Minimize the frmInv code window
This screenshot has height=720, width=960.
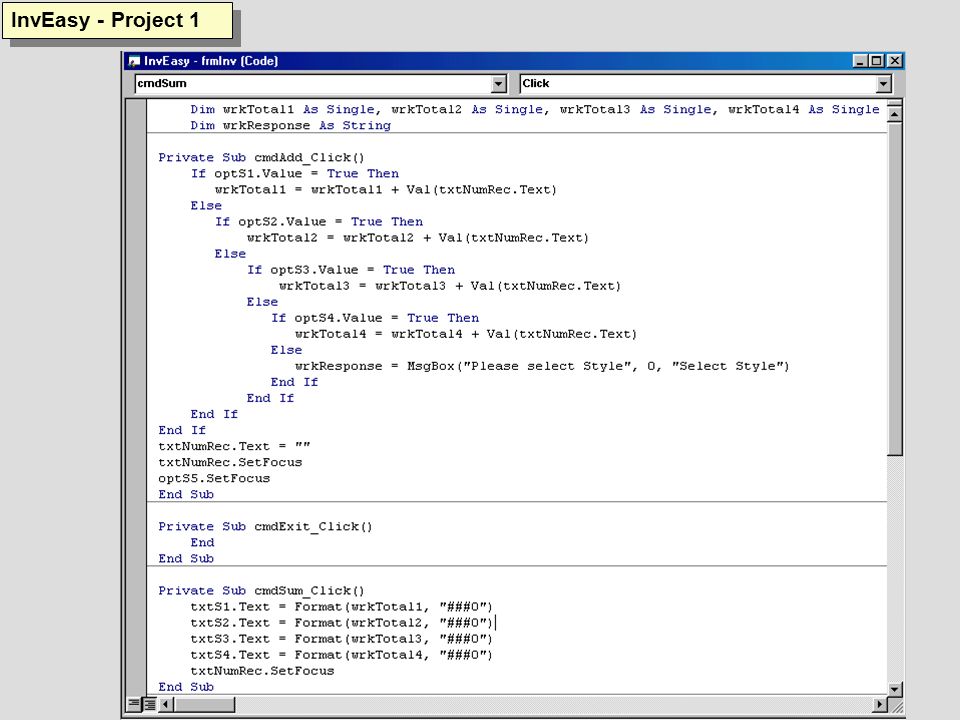point(860,61)
